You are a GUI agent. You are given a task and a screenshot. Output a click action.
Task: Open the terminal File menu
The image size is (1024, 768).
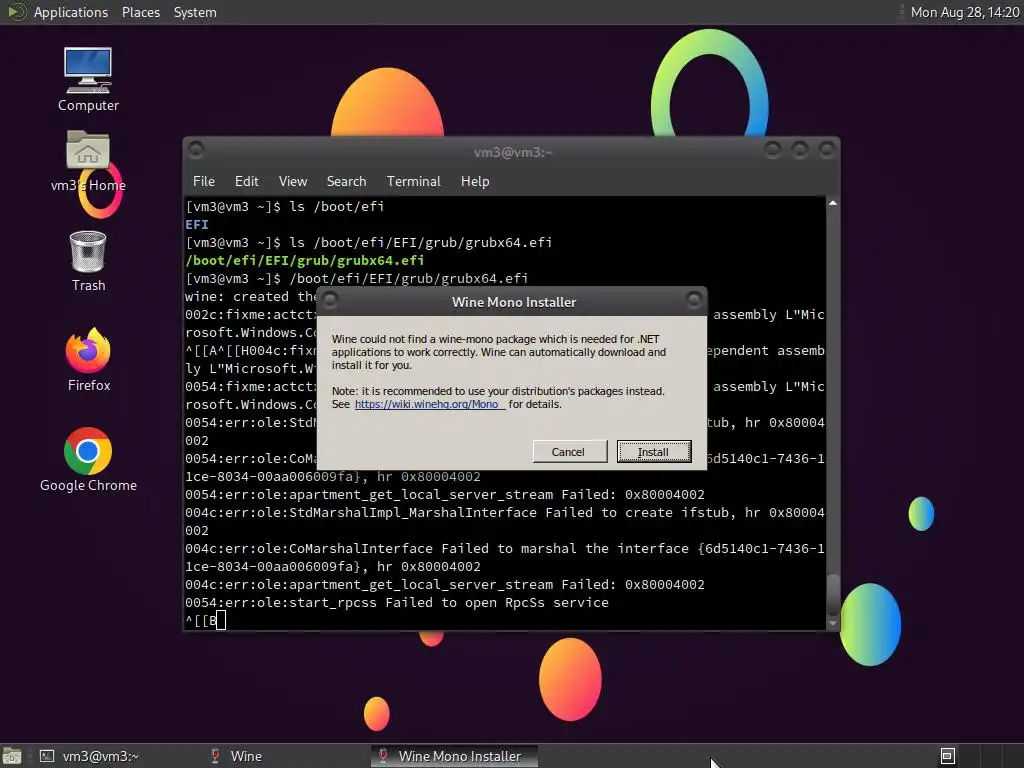[204, 182]
